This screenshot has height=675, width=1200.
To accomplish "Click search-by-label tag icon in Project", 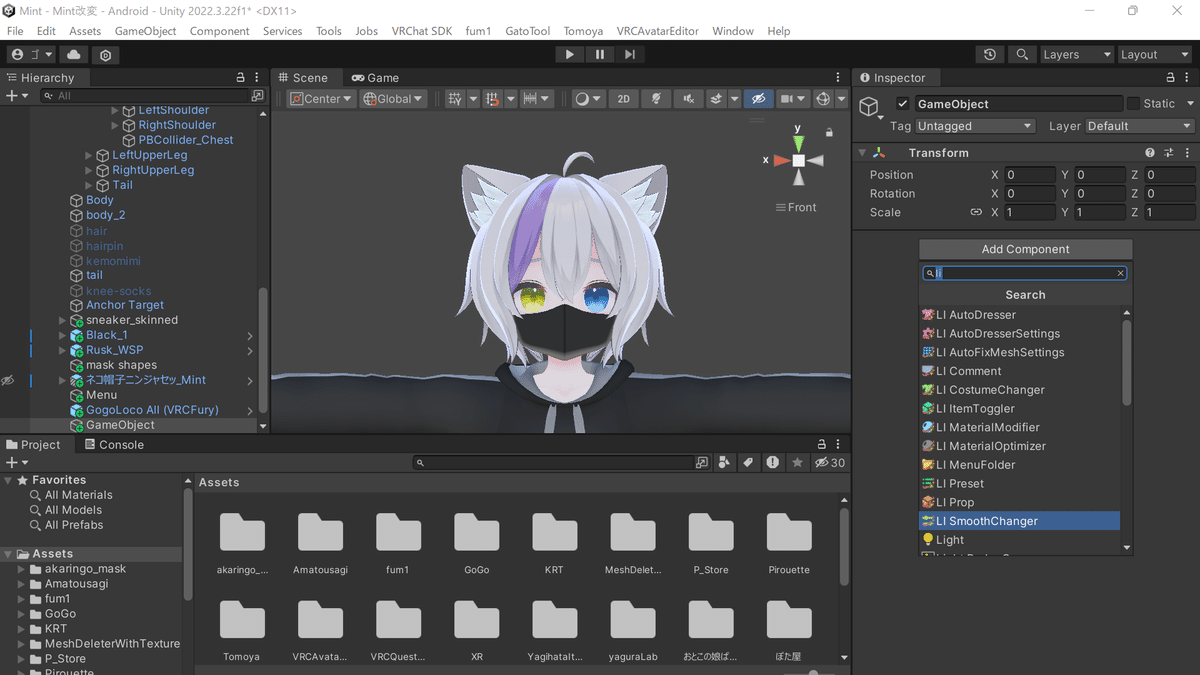I will click(x=747, y=463).
